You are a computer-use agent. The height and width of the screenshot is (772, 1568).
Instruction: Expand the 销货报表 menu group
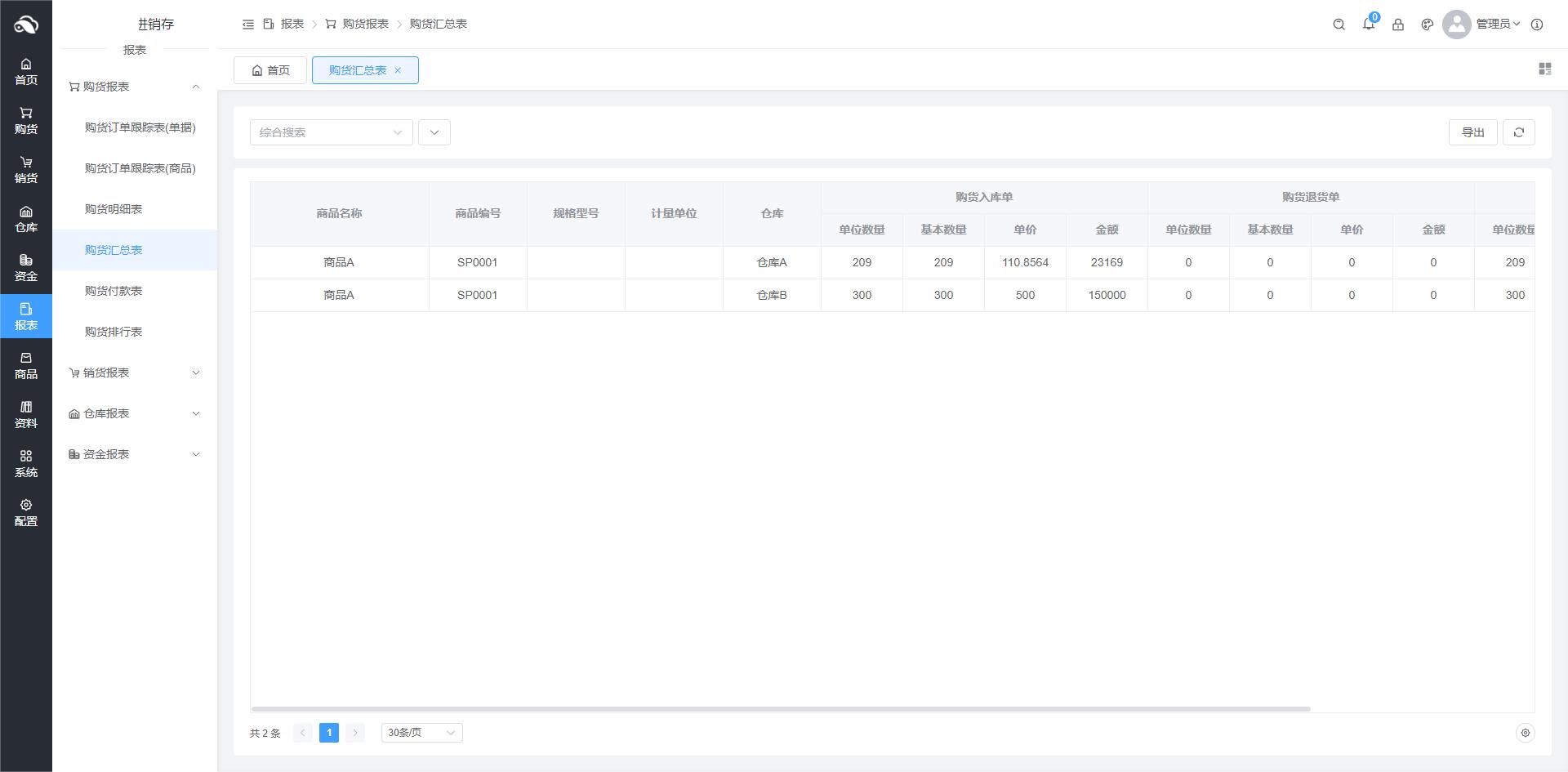pos(135,373)
